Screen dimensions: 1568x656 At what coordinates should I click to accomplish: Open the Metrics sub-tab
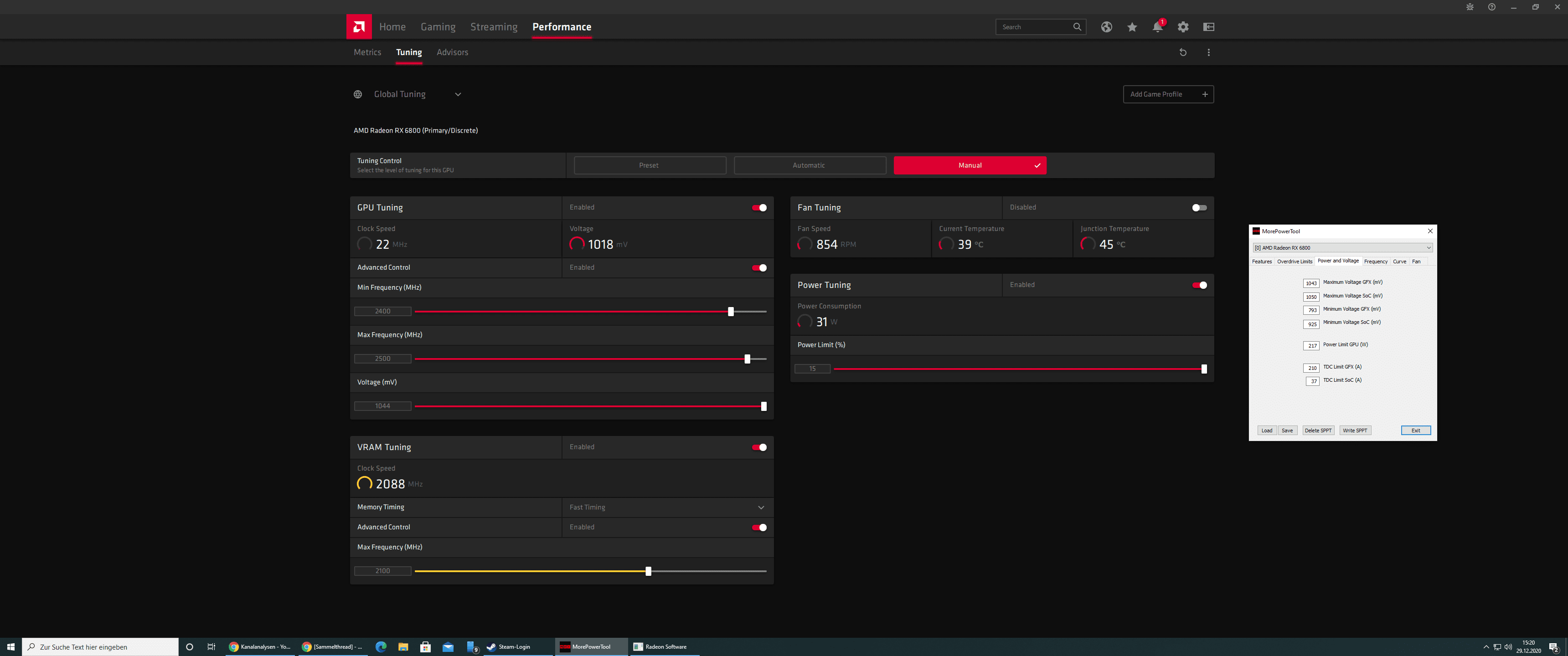[367, 52]
